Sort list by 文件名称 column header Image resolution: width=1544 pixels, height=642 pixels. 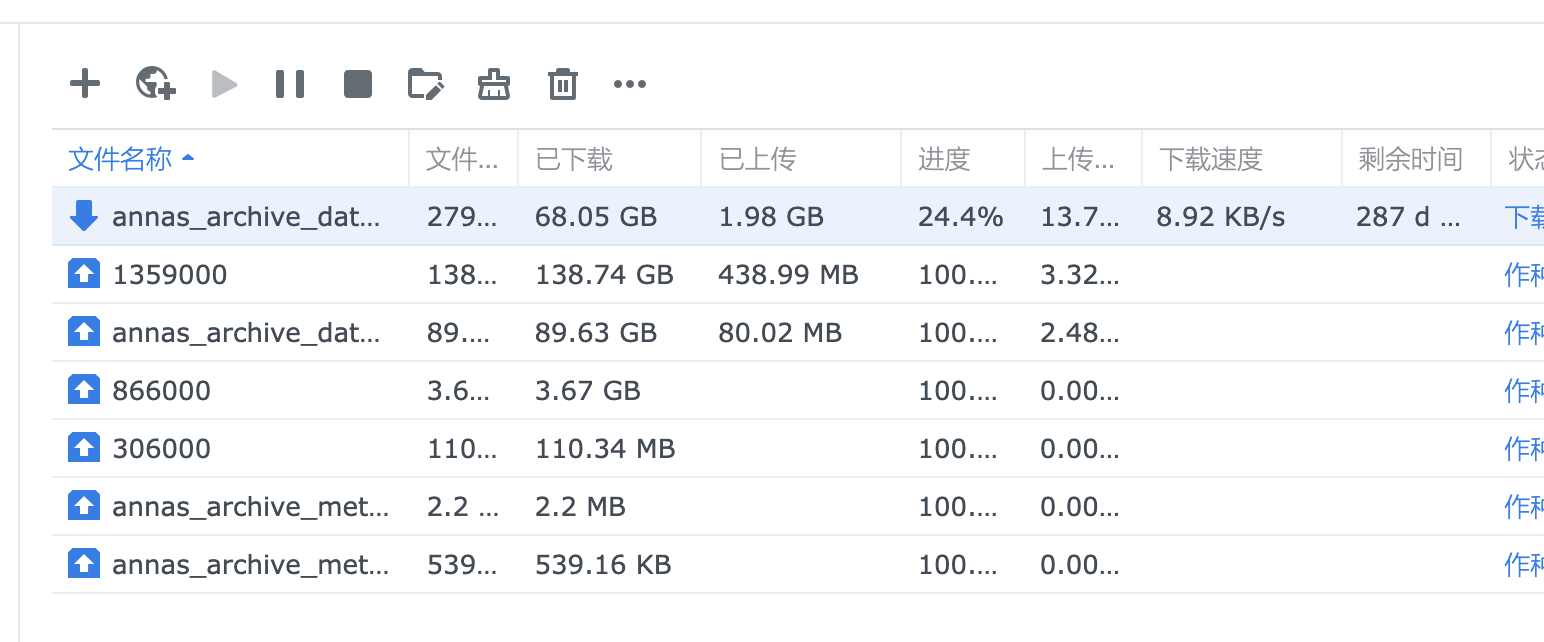point(120,159)
